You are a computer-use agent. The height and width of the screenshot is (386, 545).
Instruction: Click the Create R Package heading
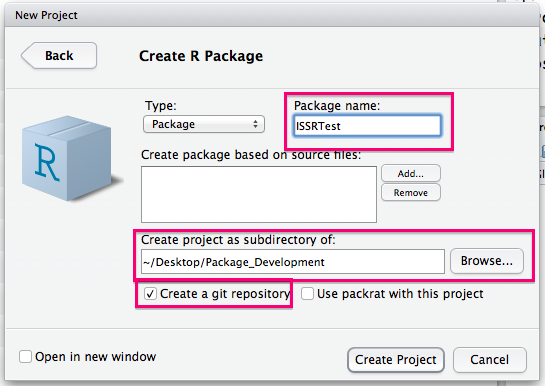click(x=201, y=56)
